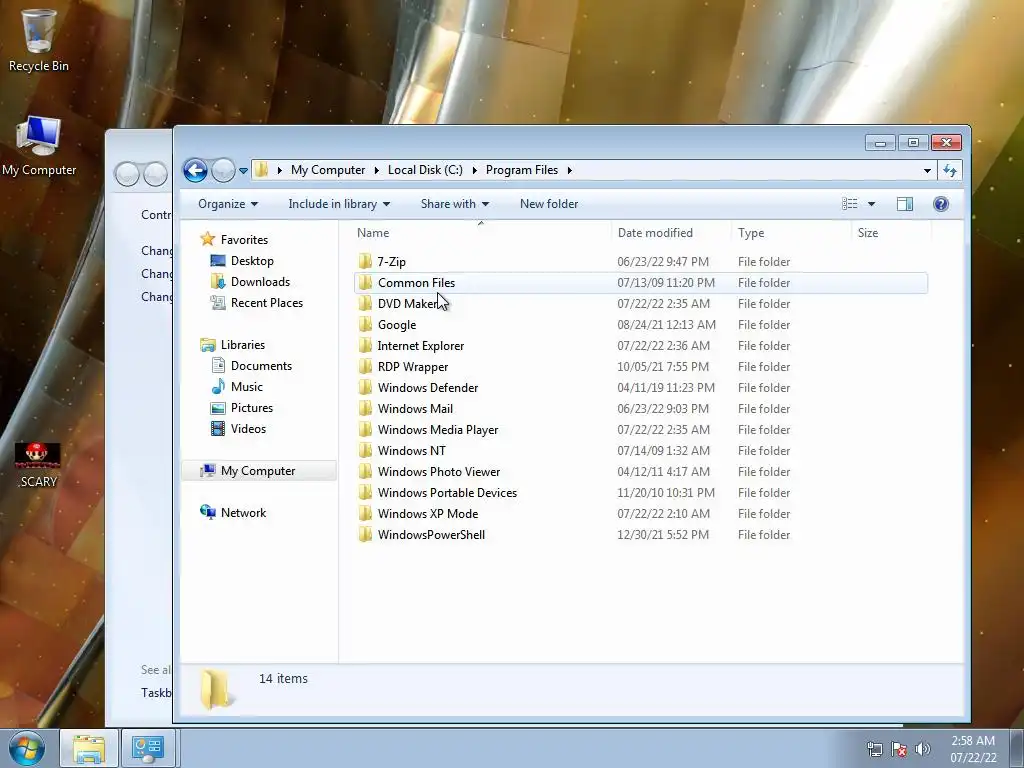This screenshot has height=768, width=1024.
Task: Open the My Computer desktop icon
Action: [39, 146]
